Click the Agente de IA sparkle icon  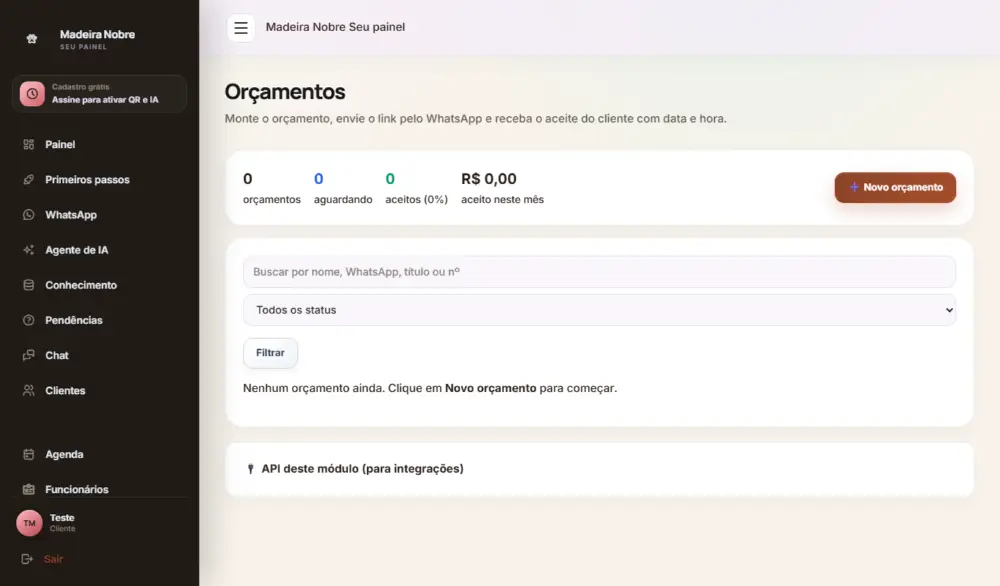(29, 250)
